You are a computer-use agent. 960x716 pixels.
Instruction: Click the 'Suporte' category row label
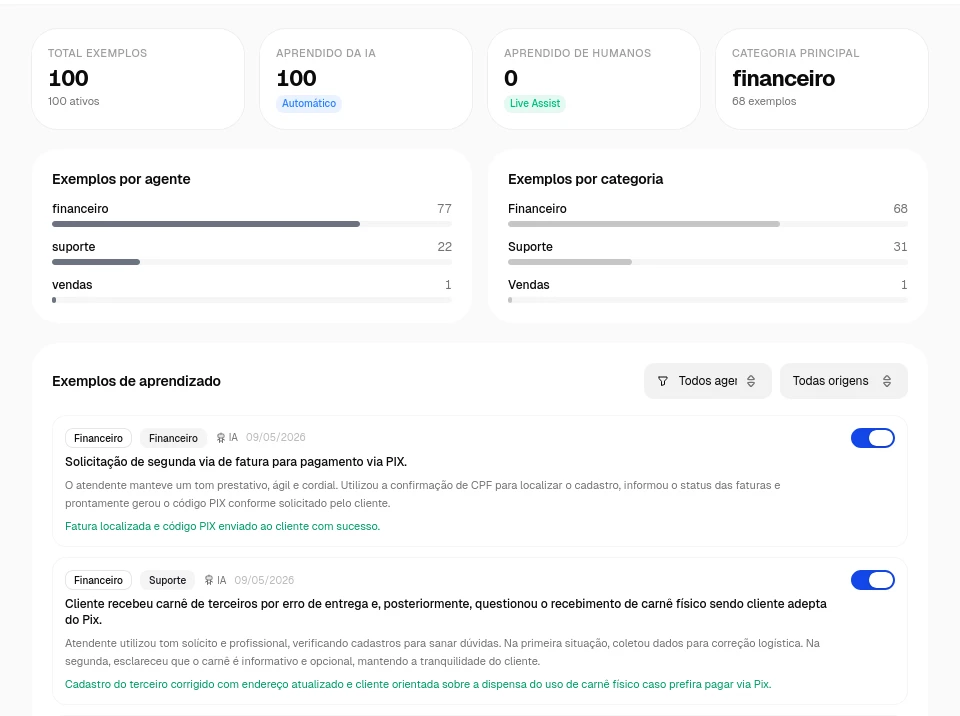pyautogui.click(x=530, y=247)
